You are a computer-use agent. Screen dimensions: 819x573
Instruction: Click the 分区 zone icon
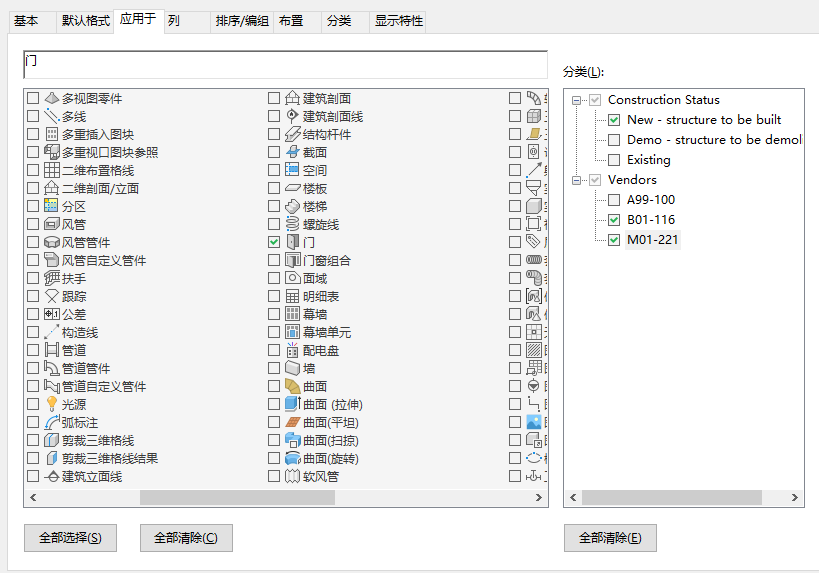pyautogui.click(x=52, y=206)
